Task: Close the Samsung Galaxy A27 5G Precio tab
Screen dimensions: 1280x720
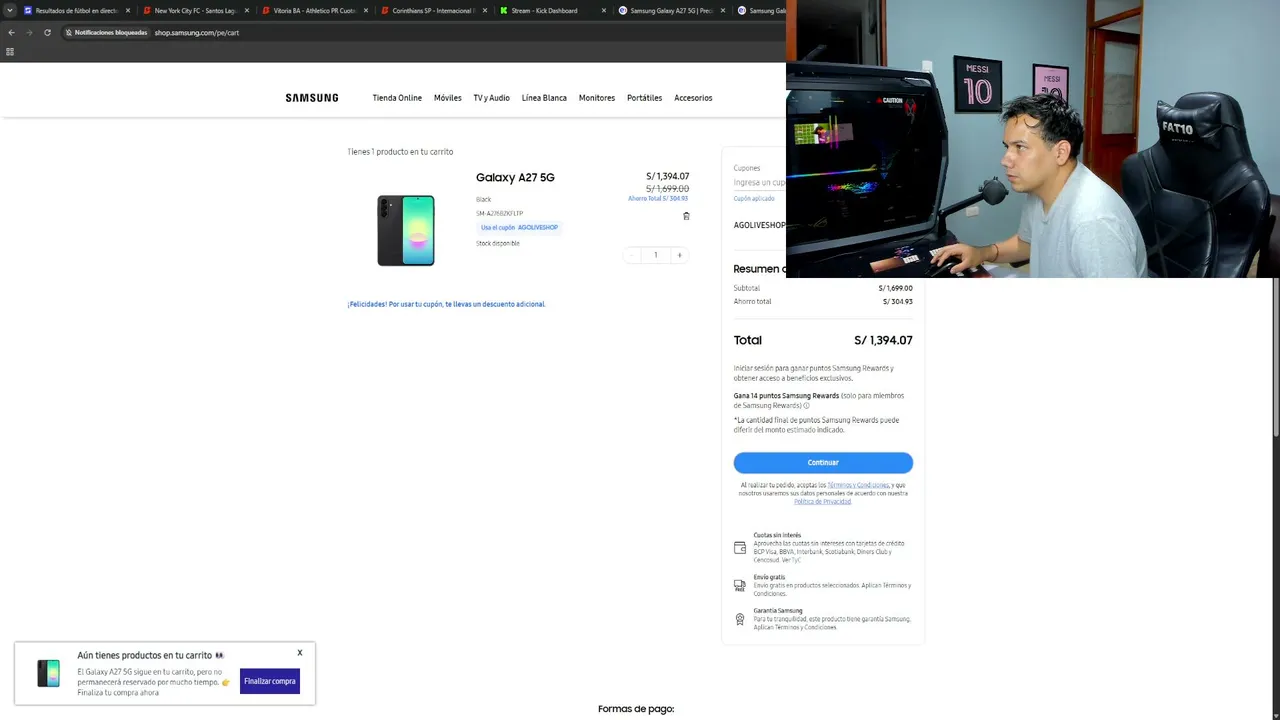Action: [722, 11]
